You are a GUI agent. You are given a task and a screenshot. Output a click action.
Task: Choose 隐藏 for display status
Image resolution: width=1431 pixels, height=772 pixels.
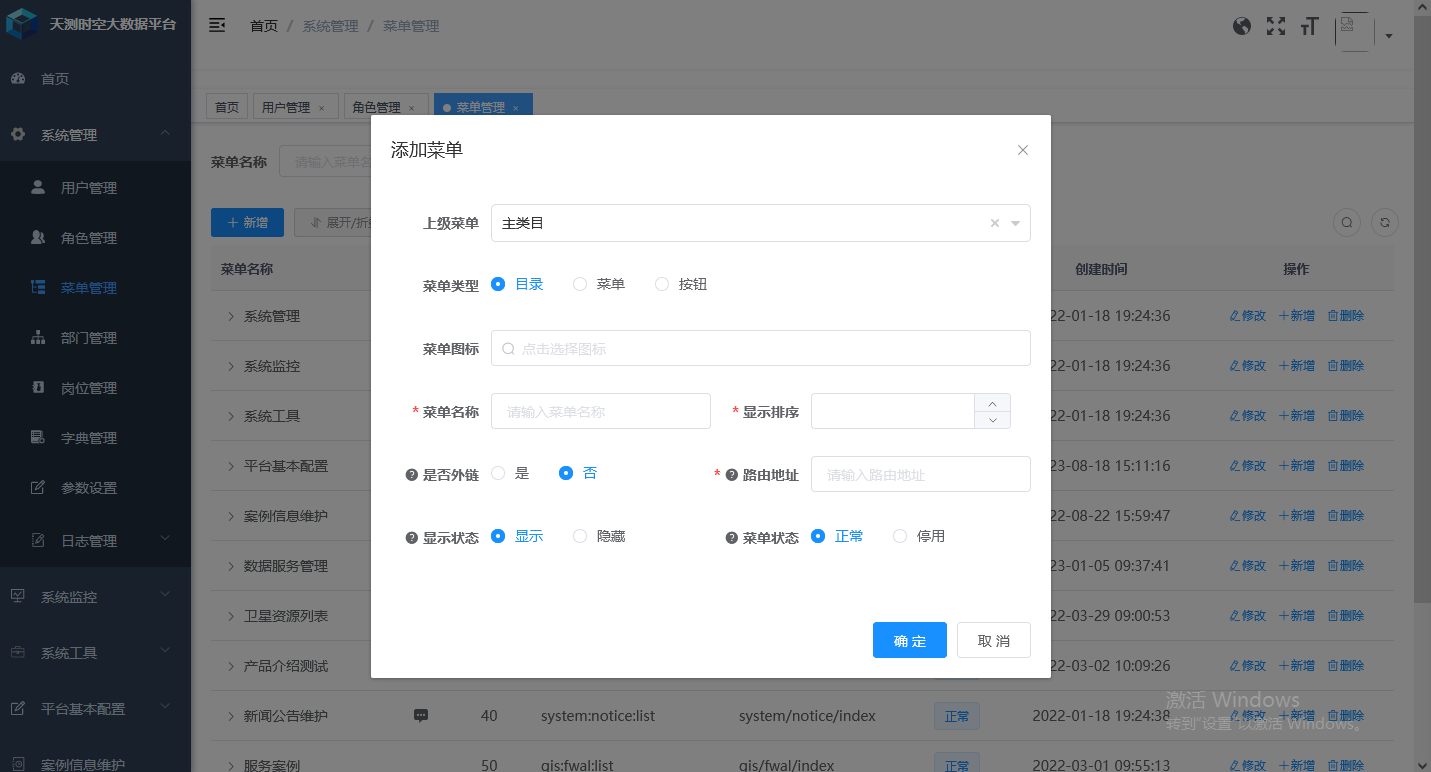click(580, 536)
